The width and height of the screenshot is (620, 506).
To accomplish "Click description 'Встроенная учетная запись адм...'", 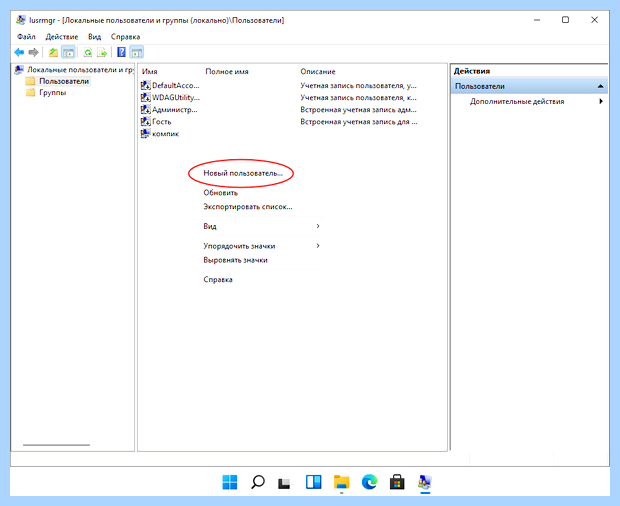I will [358, 110].
